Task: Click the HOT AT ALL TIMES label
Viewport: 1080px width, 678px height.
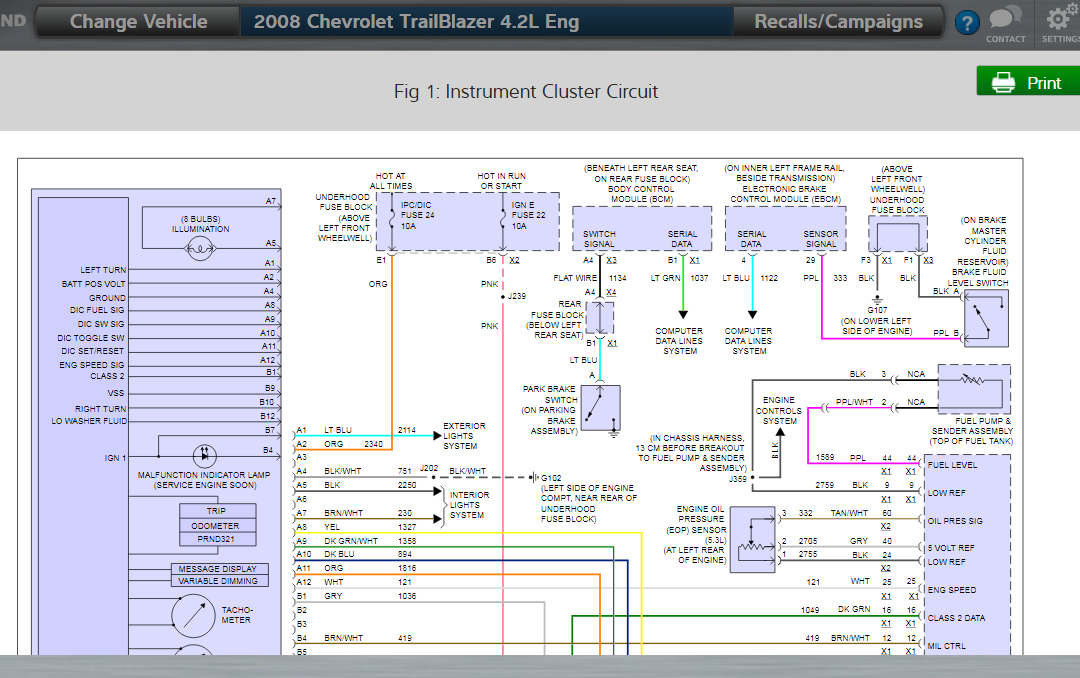Action: [x=391, y=181]
